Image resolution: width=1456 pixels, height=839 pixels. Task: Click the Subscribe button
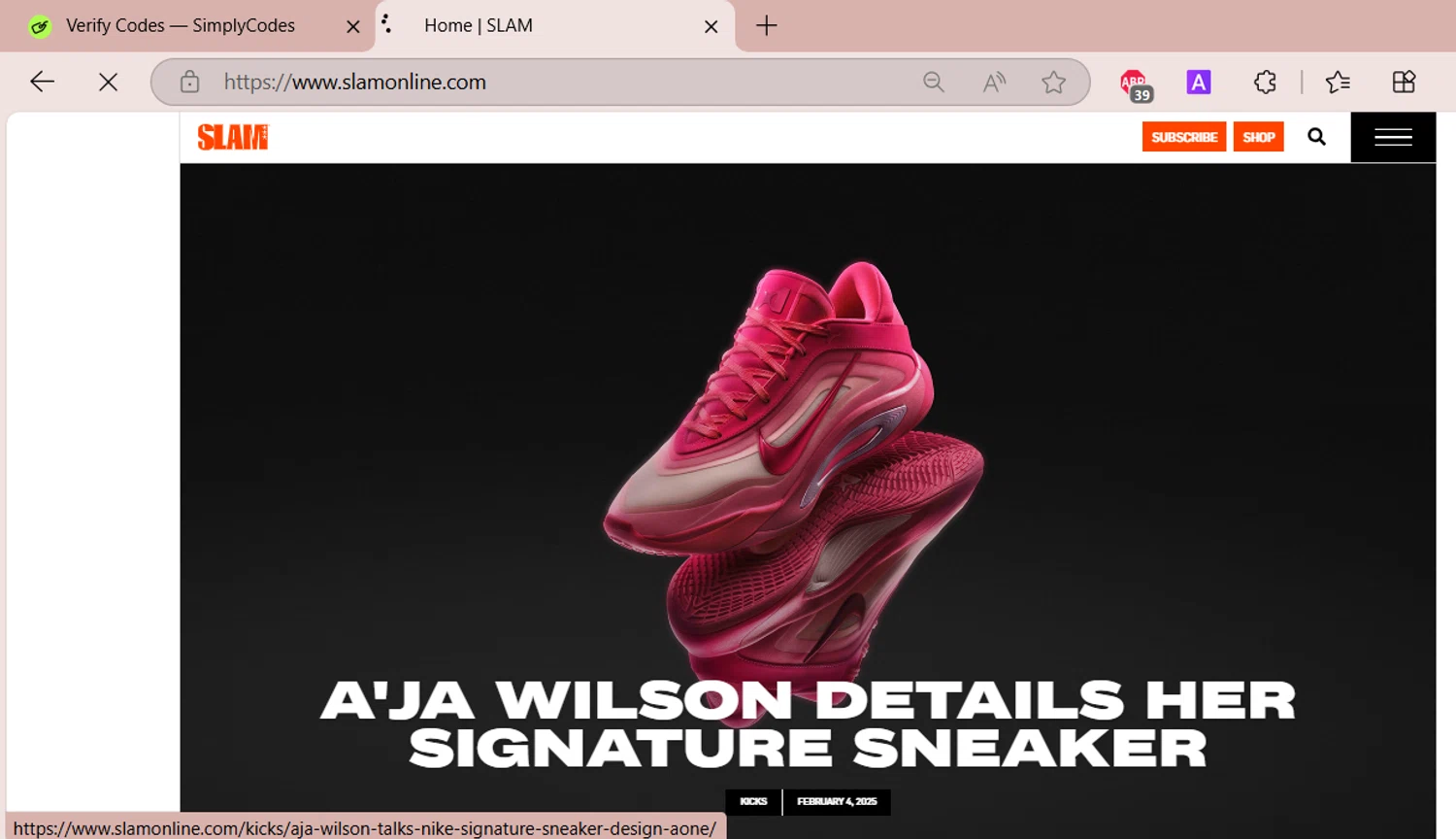pos(1184,137)
